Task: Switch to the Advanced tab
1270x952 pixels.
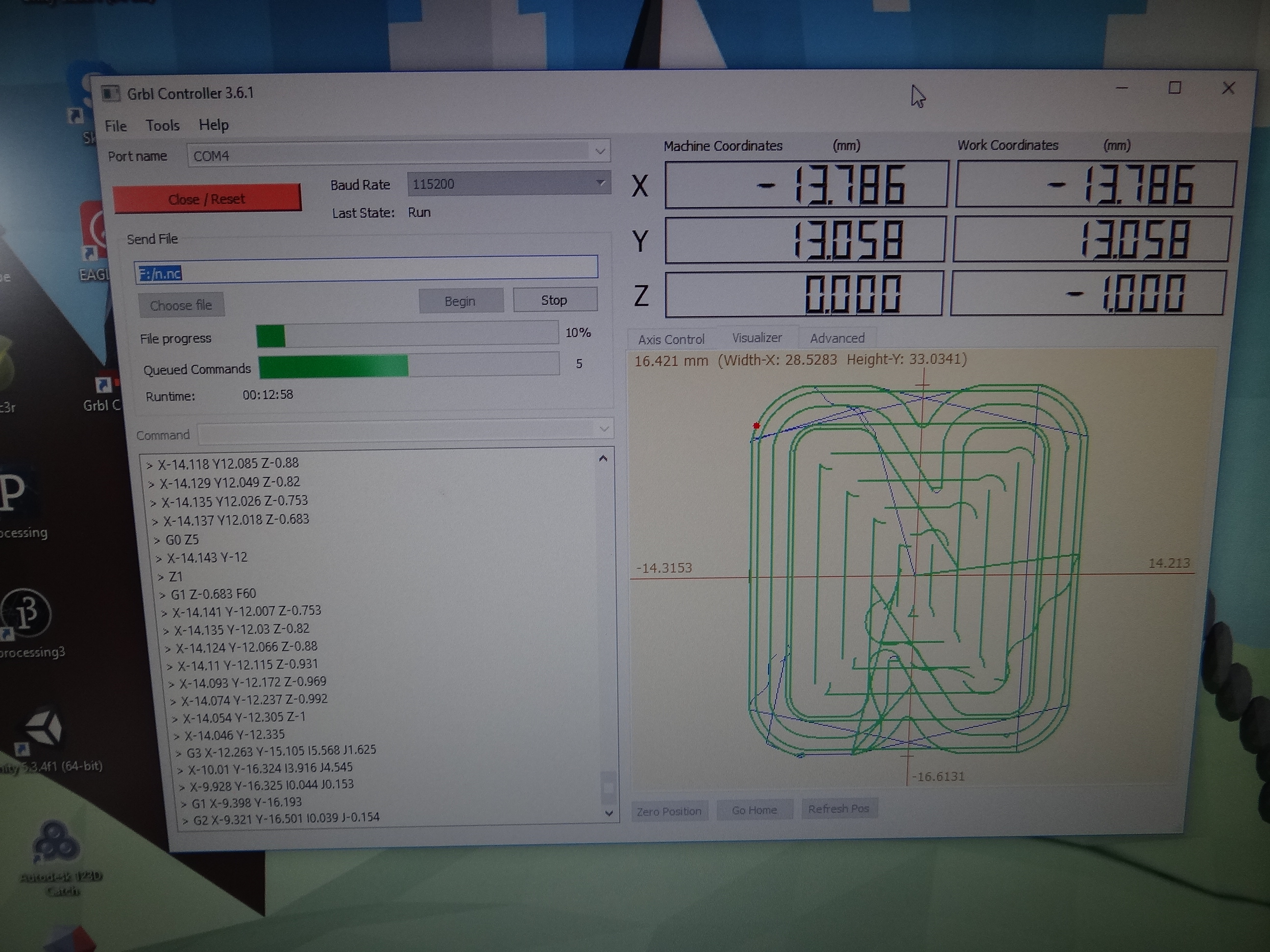Action: pyautogui.click(x=837, y=338)
